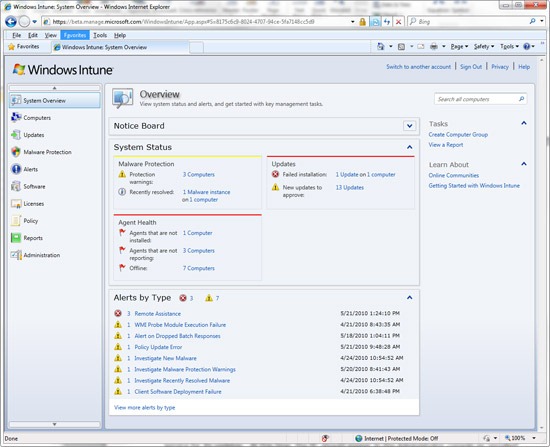Open the Edit menu
The width and height of the screenshot is (550, 447).
tap(33, 35)
